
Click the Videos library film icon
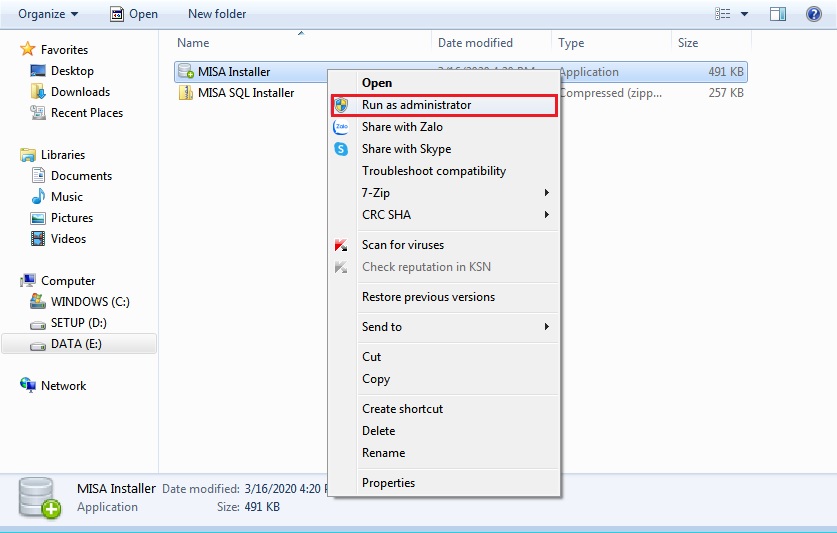tap(38, 239)
